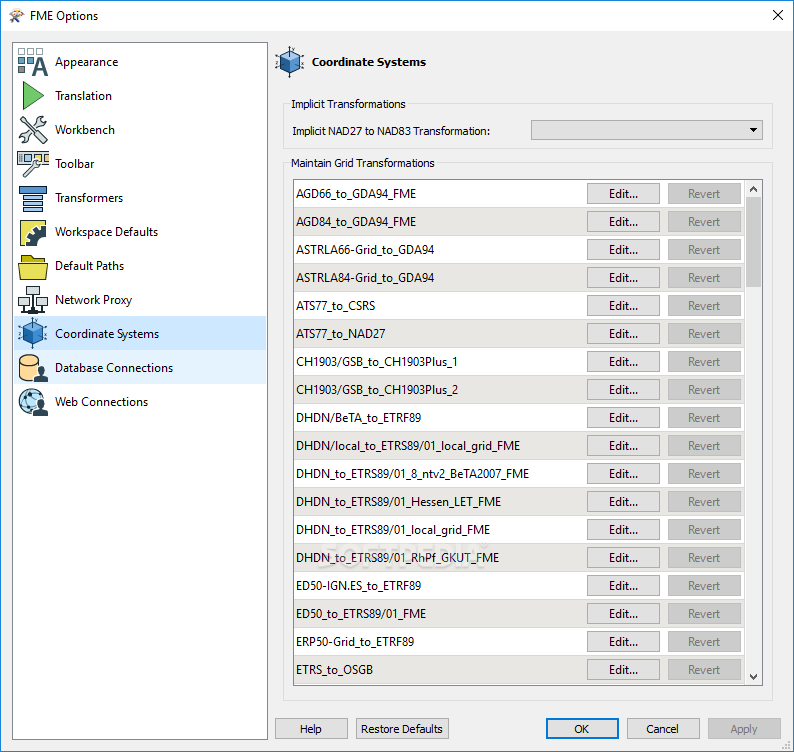
Task: Open Toolbar options
Action: point(74,164)
